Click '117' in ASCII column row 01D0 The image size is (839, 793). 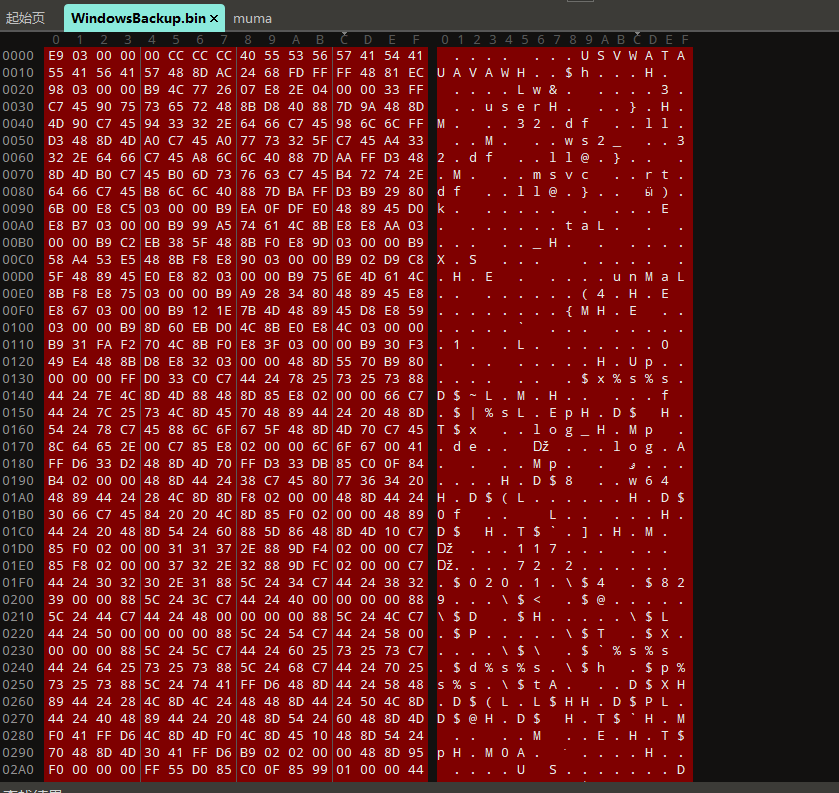[x=537, y=548]
